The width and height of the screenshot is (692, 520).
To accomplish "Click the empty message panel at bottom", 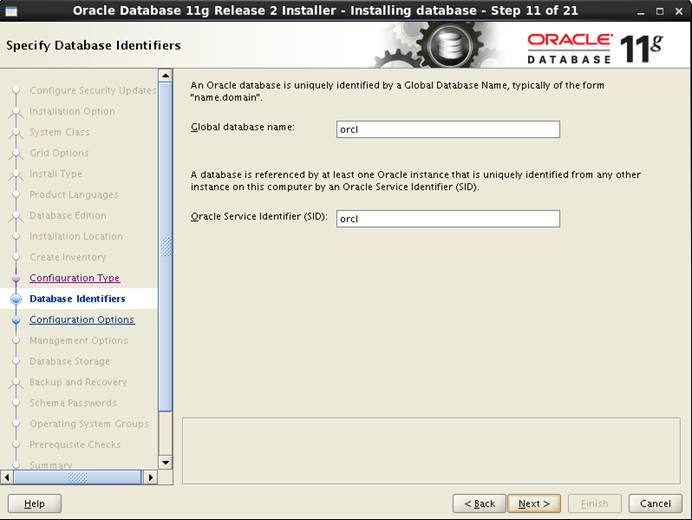I will pos(431,451).
